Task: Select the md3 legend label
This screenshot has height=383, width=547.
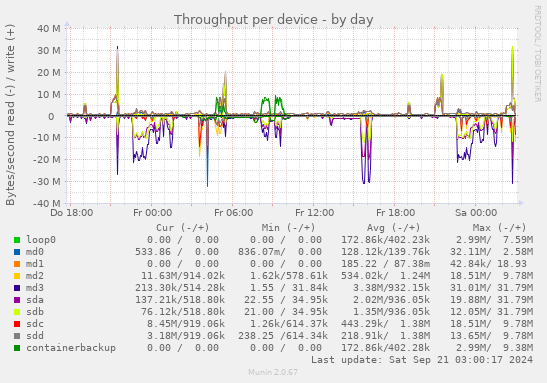Action: (x=35, y=288)
